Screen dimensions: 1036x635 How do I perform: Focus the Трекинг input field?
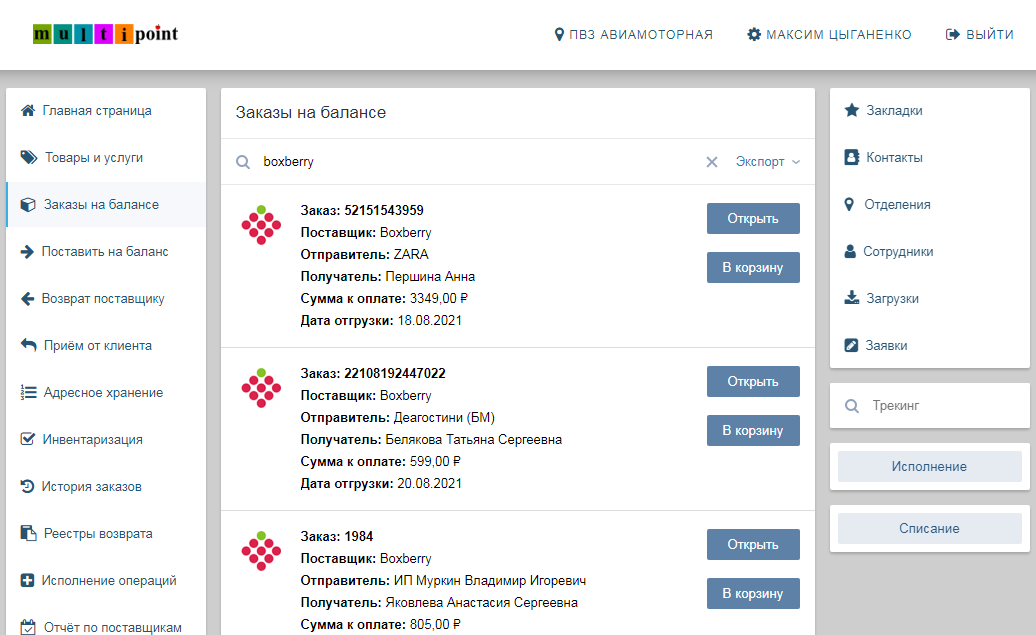click(945, 406)
